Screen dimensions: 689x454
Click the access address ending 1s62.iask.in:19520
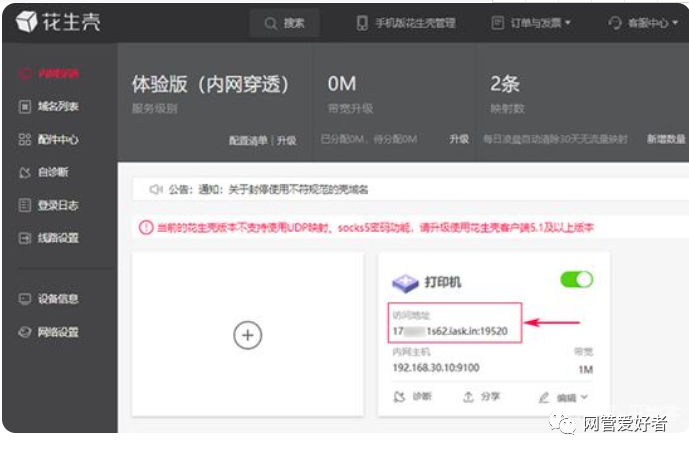[450, 331]
